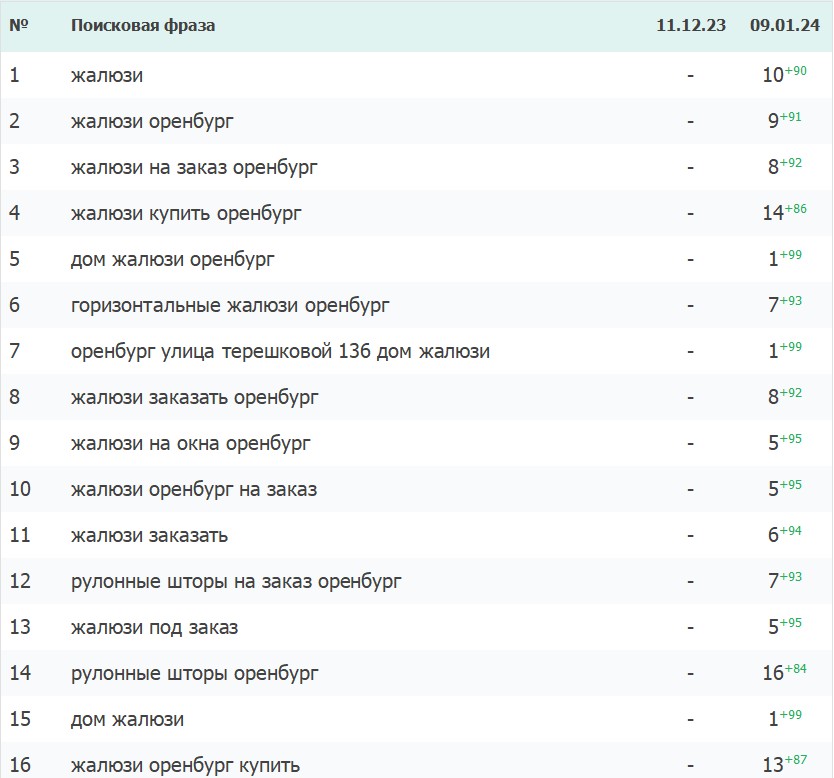
Task: Click the phrase 'жалюзи оренбург купить'
Action: (185, 765)
